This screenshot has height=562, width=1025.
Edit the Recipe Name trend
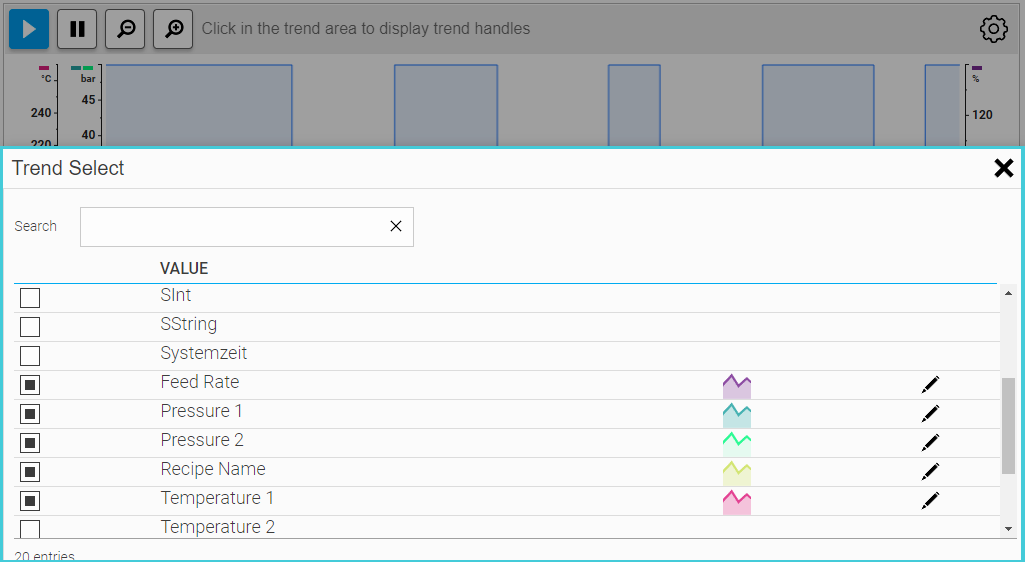coord(930,472)
